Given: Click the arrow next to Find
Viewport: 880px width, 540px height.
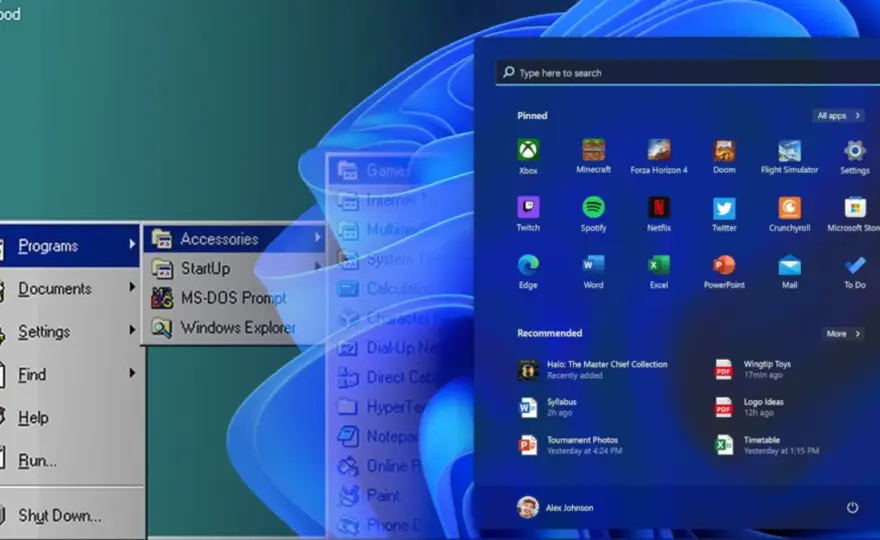Looking at the screenshot, I should [132, 373].
